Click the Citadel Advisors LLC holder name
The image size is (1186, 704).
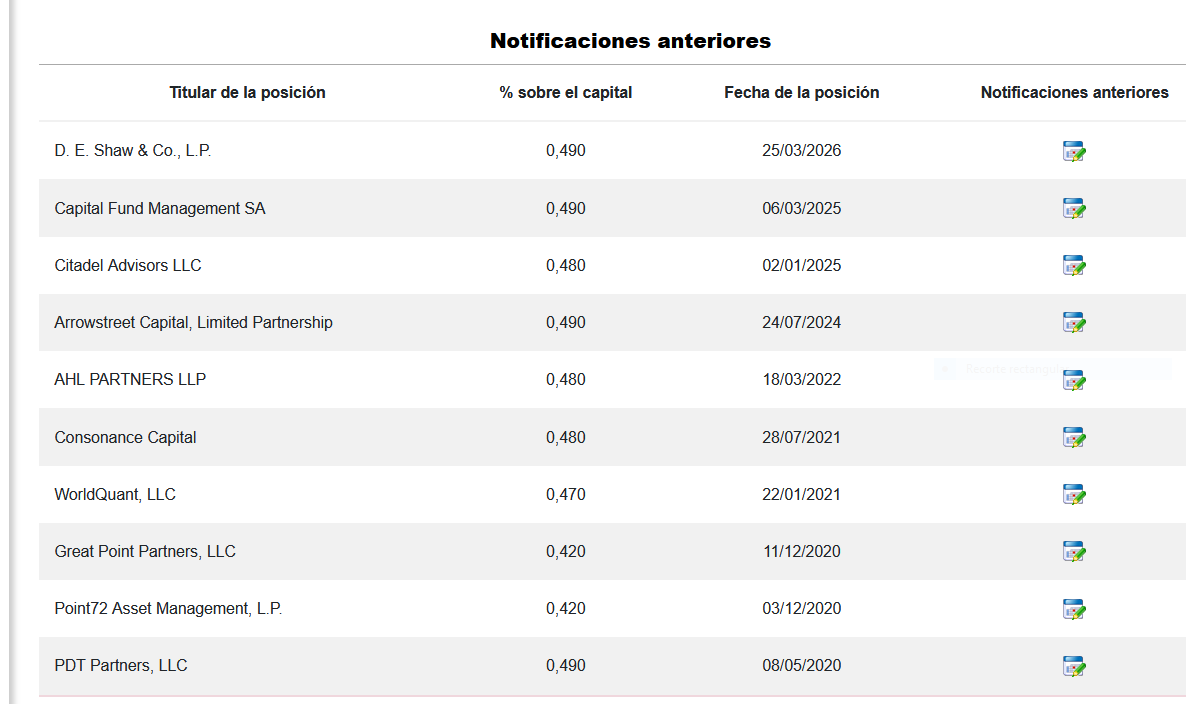[128, 265]
